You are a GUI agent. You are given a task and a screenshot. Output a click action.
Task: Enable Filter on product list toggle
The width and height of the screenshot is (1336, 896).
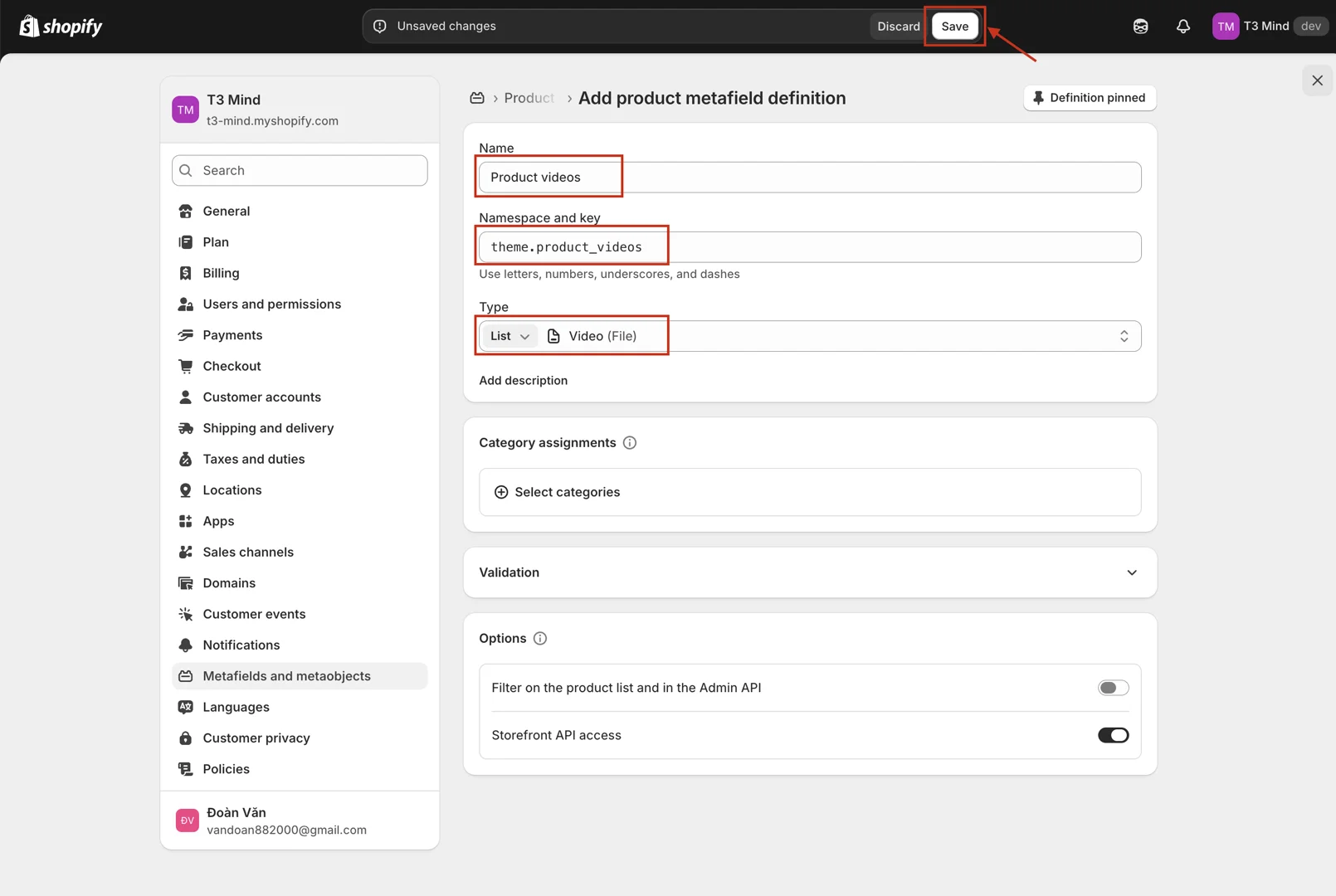(1114, 688)
